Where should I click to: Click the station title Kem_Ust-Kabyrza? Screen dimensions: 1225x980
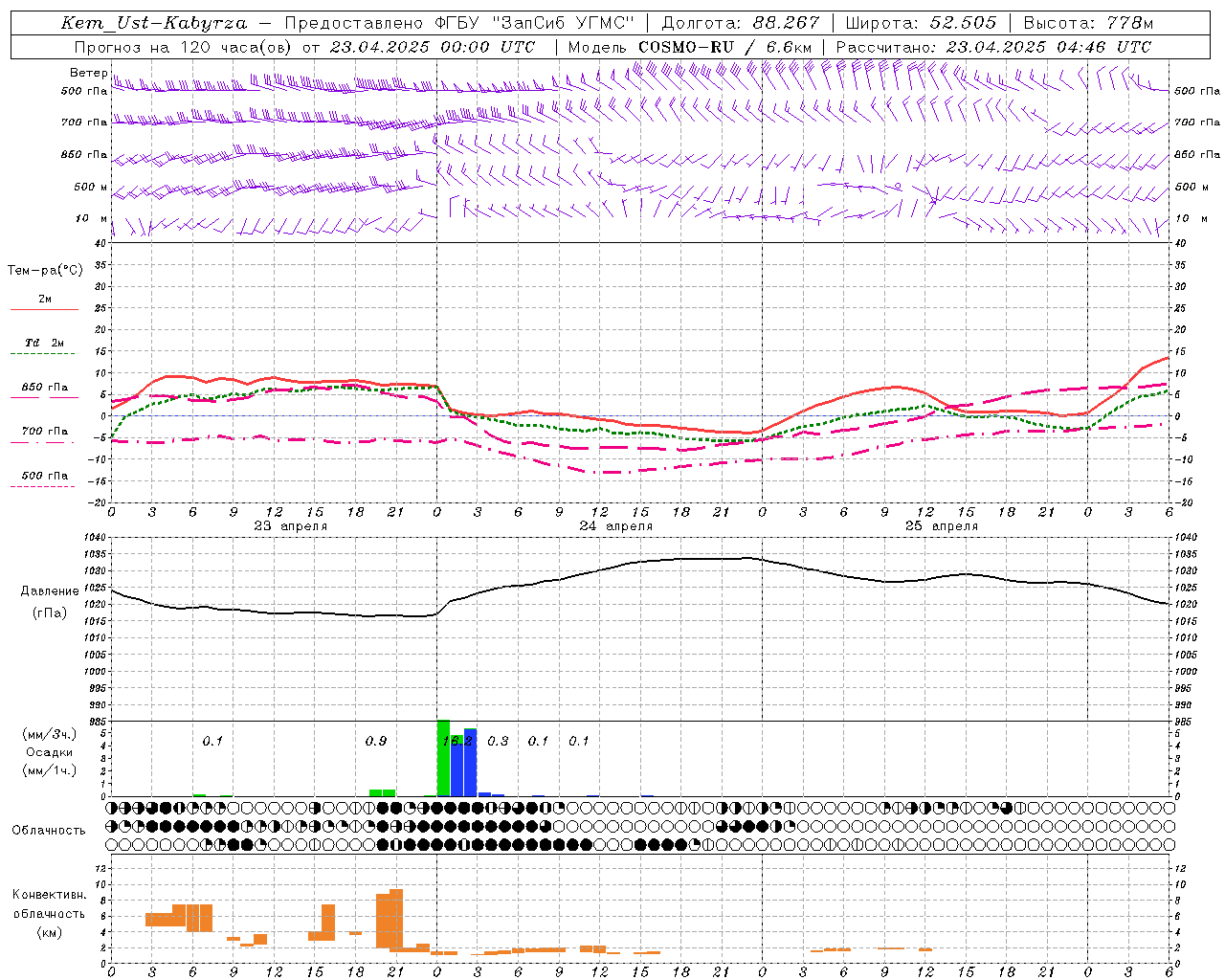pyautogui.click(x=154, y=23)
